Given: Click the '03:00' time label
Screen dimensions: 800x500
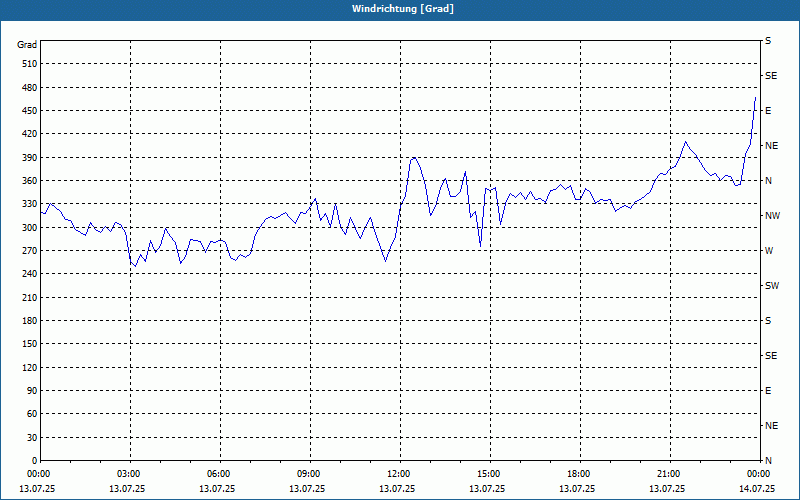Looking at the screenshot, I should [x=130, y=474].
